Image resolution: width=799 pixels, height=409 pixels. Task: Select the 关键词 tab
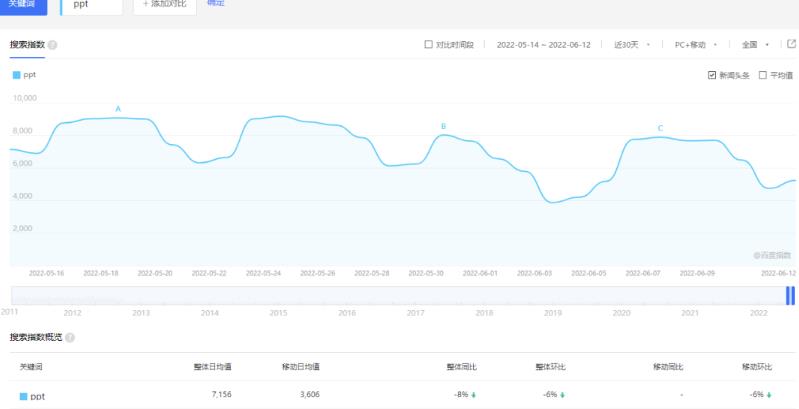click(22, 4)
